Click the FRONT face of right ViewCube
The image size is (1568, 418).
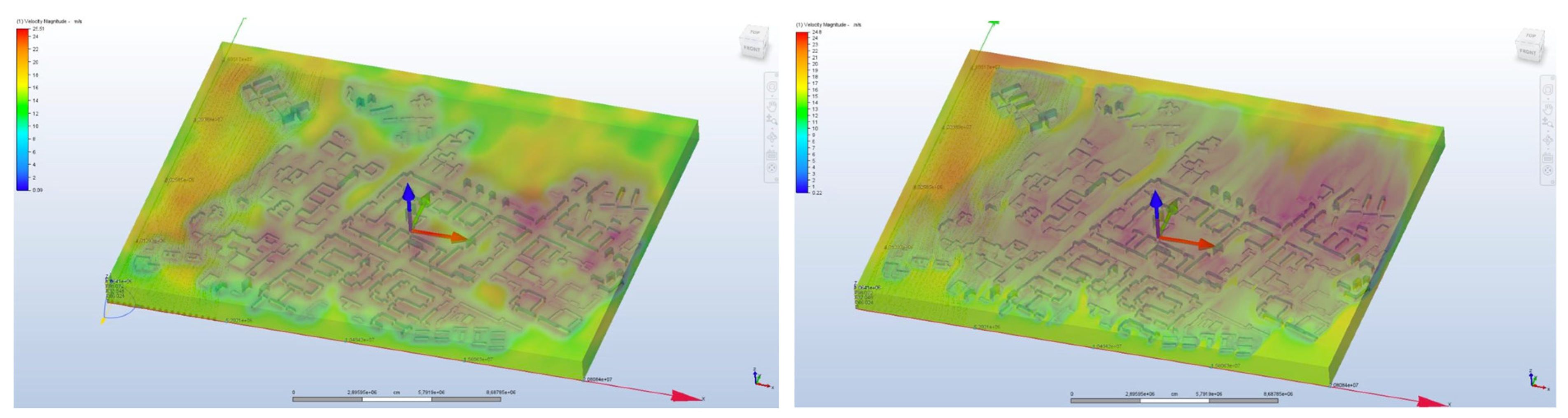(x=1528, y=52)
